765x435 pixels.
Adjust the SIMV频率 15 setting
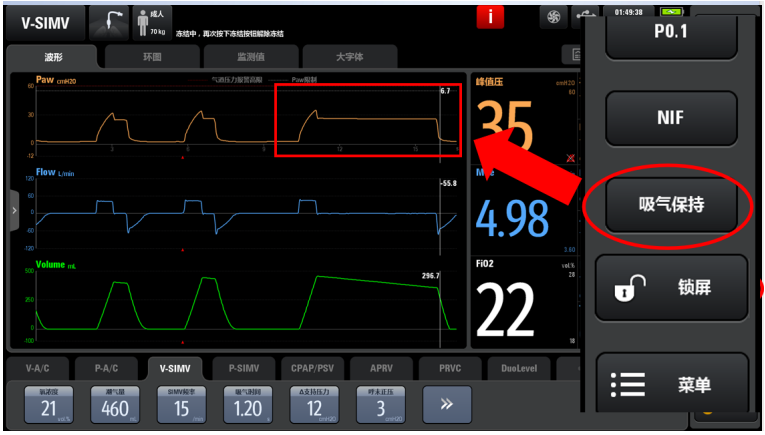tap(181, 405)
